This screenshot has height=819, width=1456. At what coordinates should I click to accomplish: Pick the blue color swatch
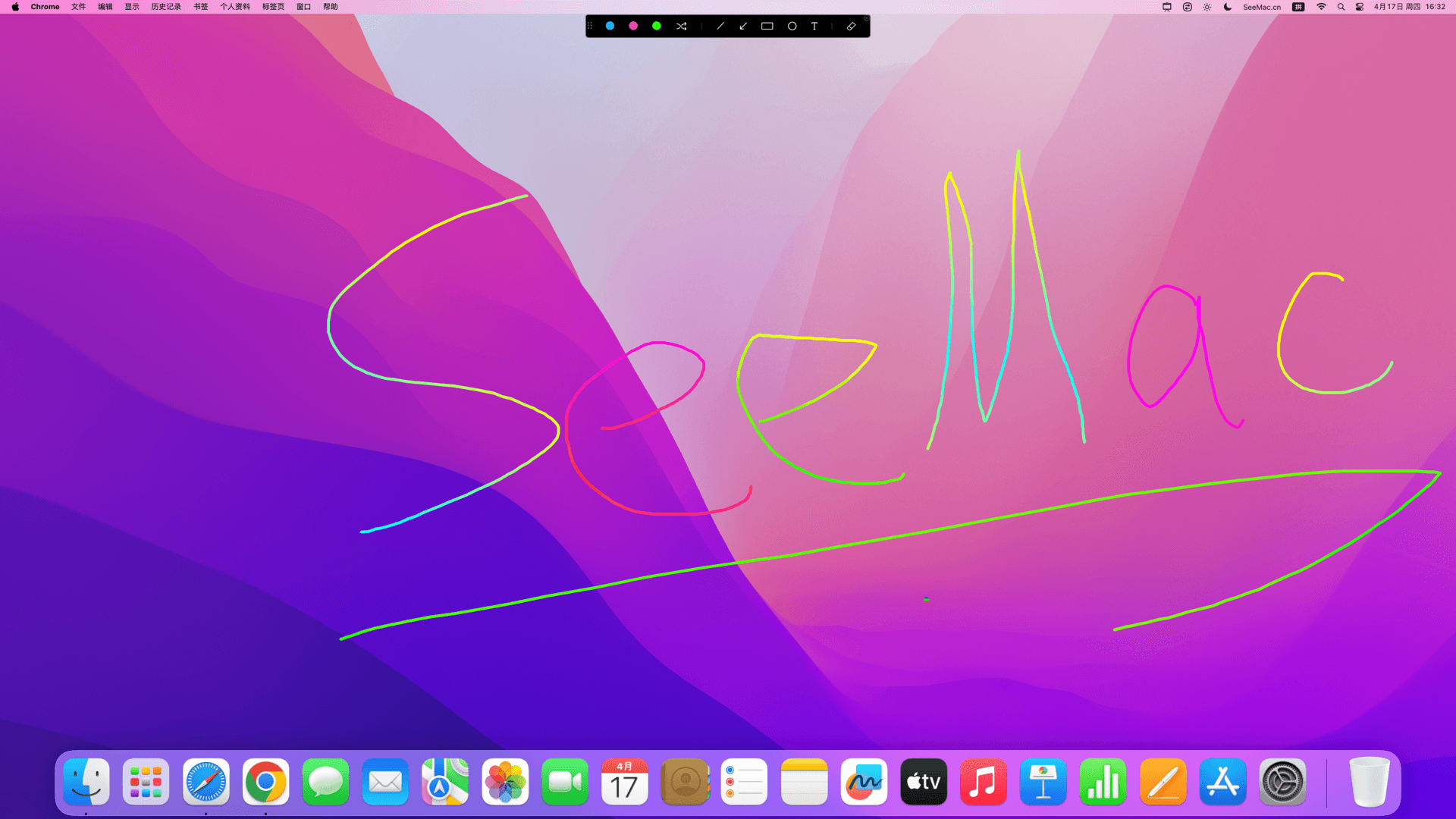click(610, 26)
